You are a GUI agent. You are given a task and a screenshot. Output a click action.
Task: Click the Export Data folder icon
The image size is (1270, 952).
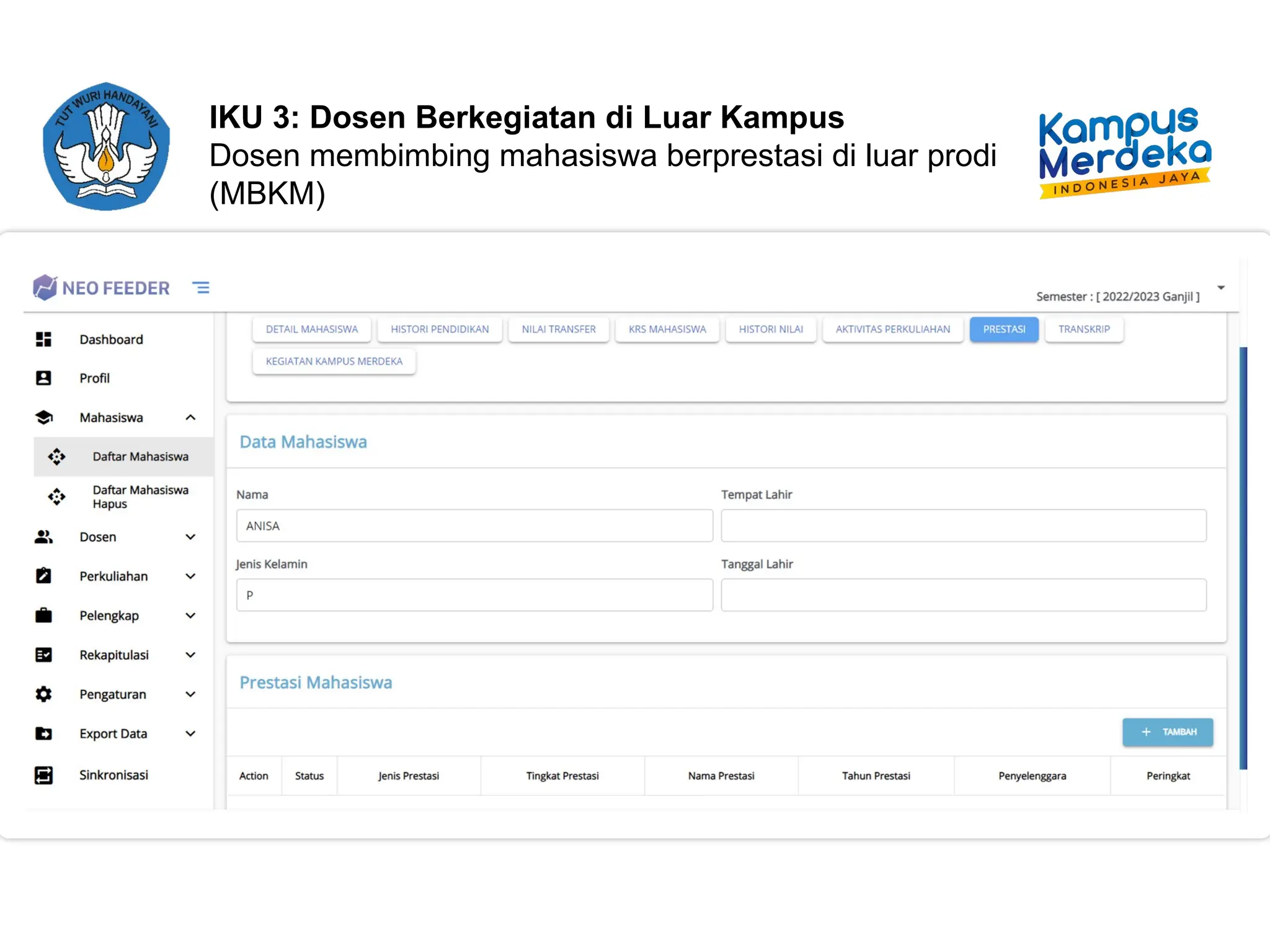pos(43,734)
